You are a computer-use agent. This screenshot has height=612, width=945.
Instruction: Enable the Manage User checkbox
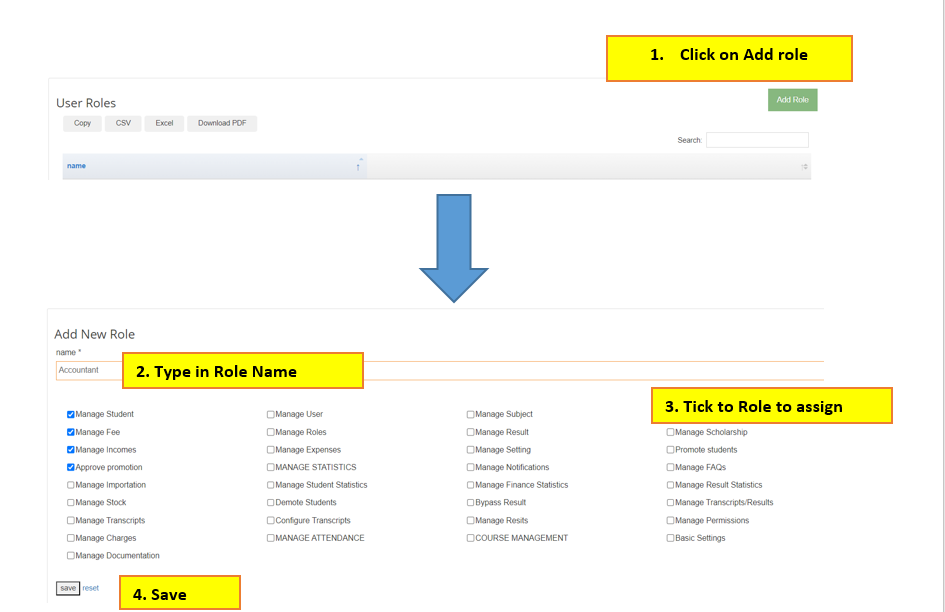point(271,414)
